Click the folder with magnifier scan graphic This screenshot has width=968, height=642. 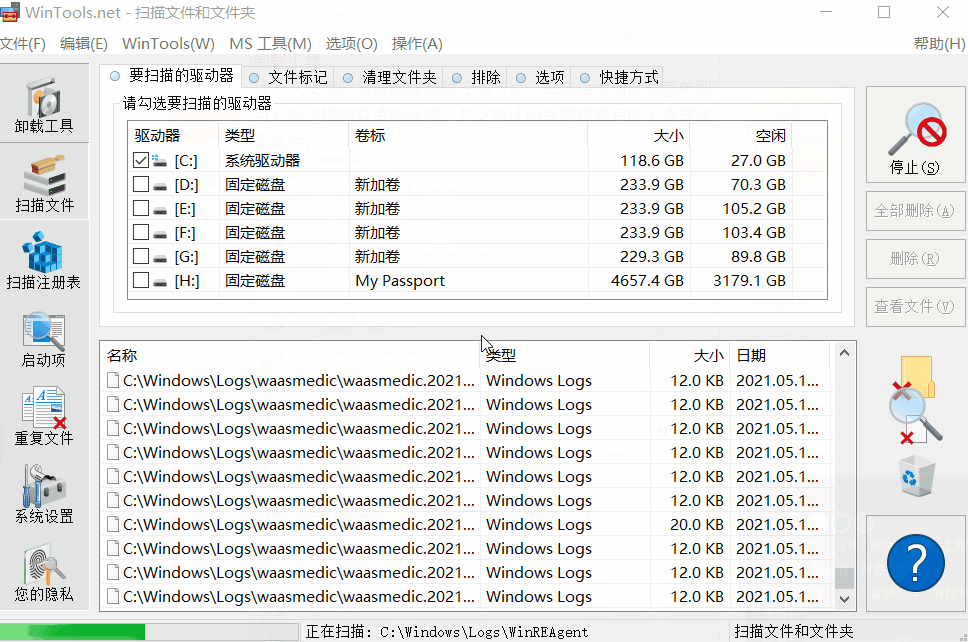click(x=916, y=399)
